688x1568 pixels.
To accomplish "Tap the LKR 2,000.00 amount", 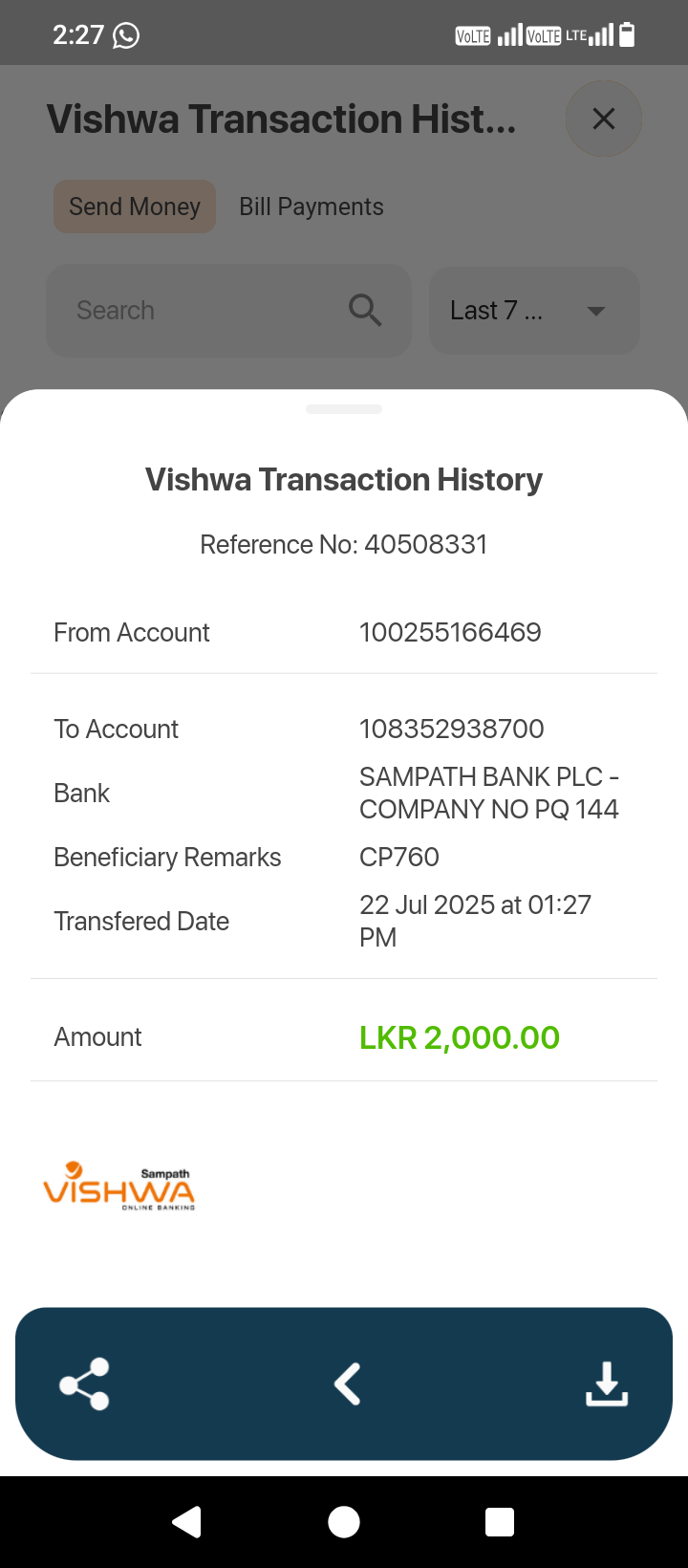I will tap(460, 1037).
